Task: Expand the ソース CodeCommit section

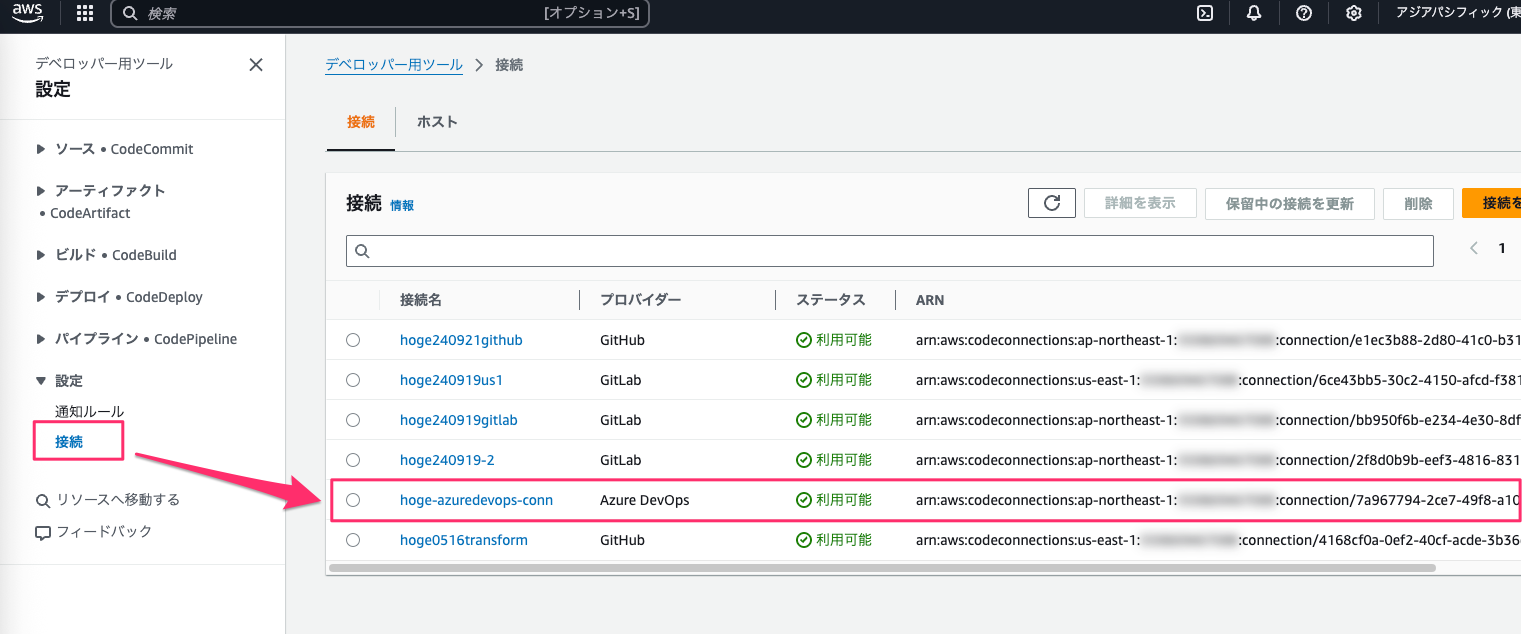Action: [41, 149]
